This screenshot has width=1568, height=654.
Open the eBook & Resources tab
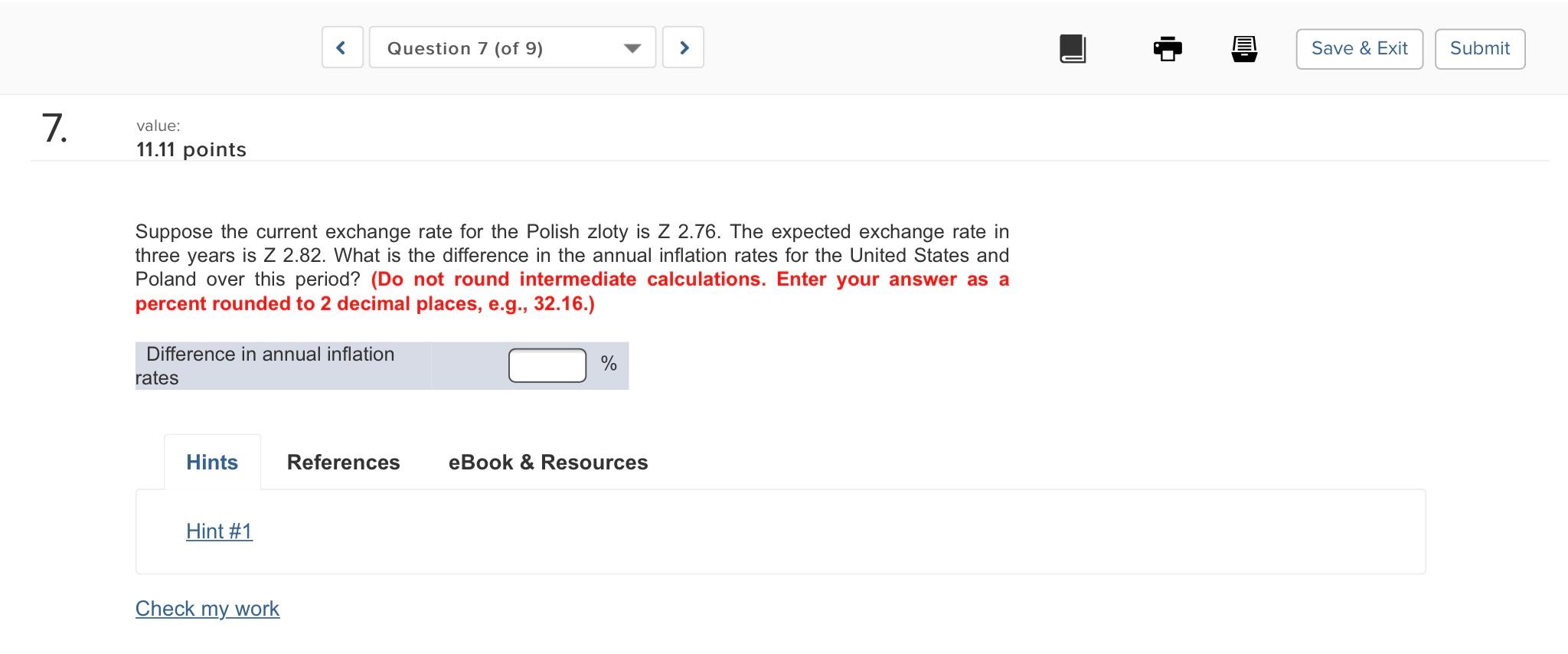548,462
